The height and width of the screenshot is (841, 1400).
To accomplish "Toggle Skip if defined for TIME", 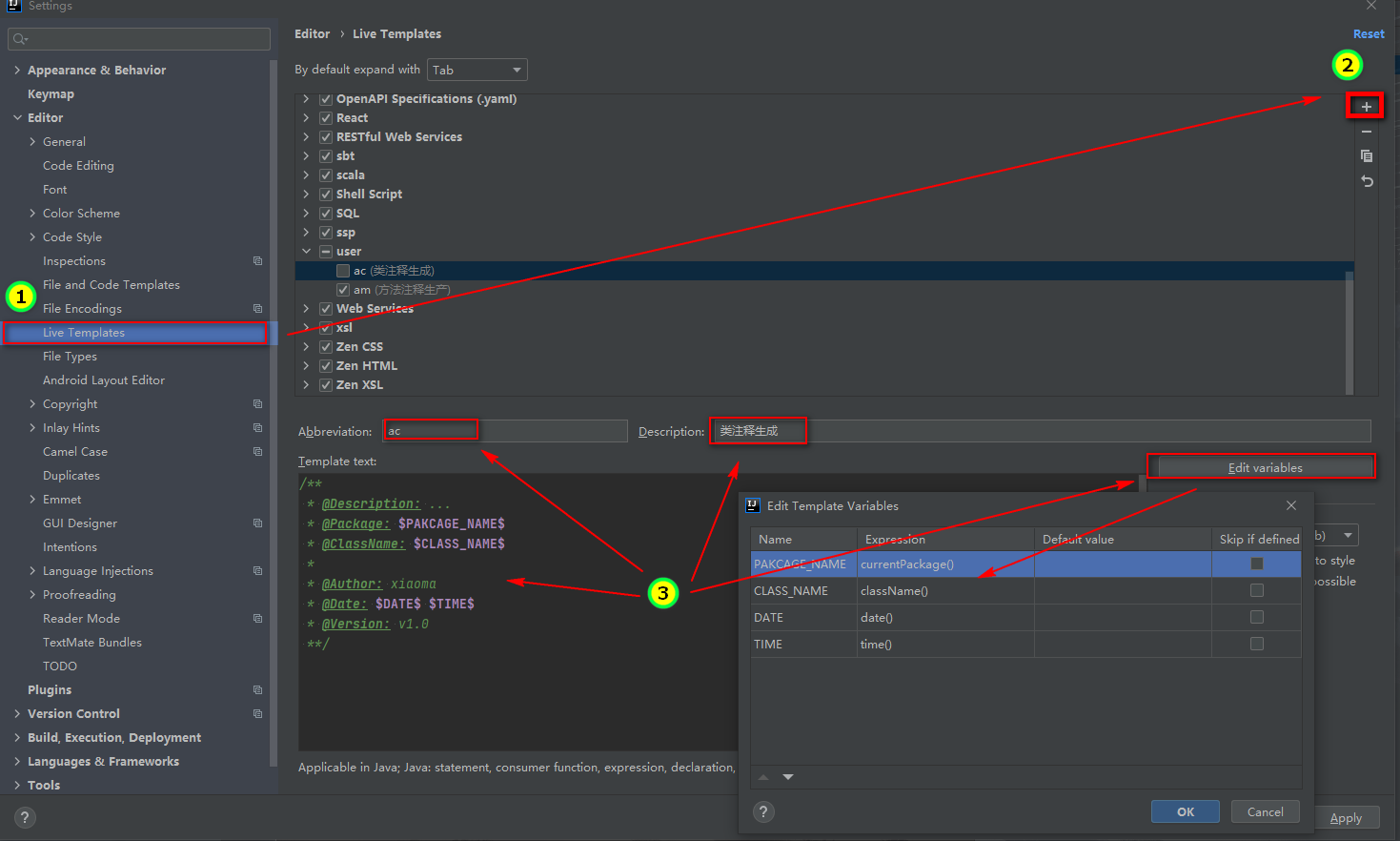I will click(1257, 644).
